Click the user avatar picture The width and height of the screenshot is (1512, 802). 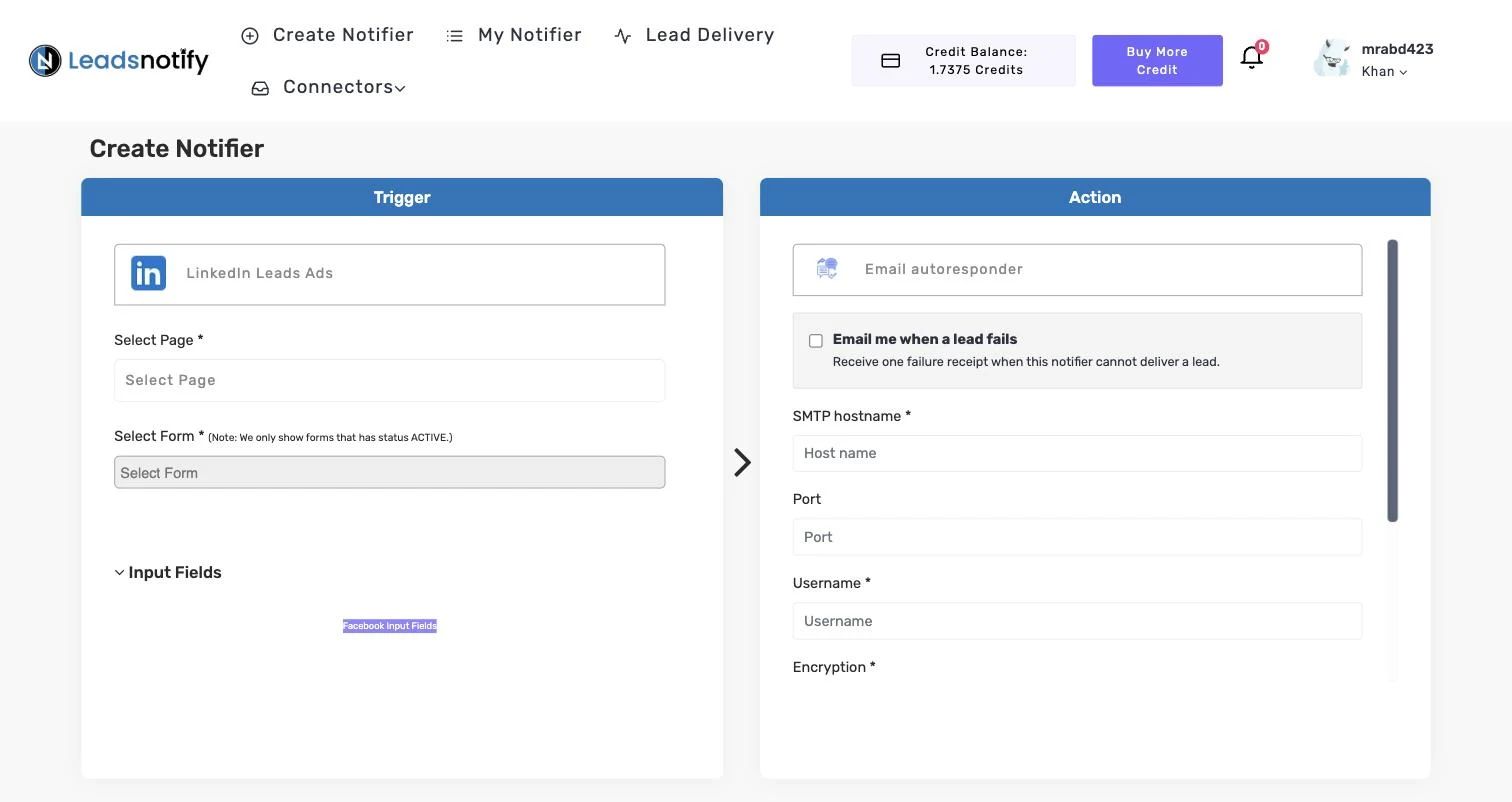(x=1332, y=59)
